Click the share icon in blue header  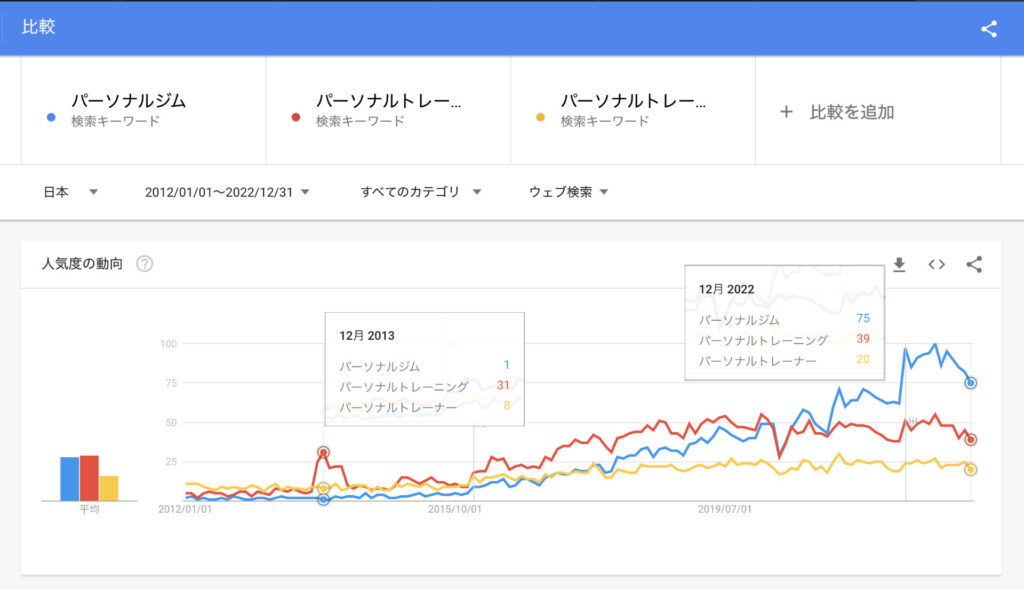pyautogui.click(x=988, y=29)
